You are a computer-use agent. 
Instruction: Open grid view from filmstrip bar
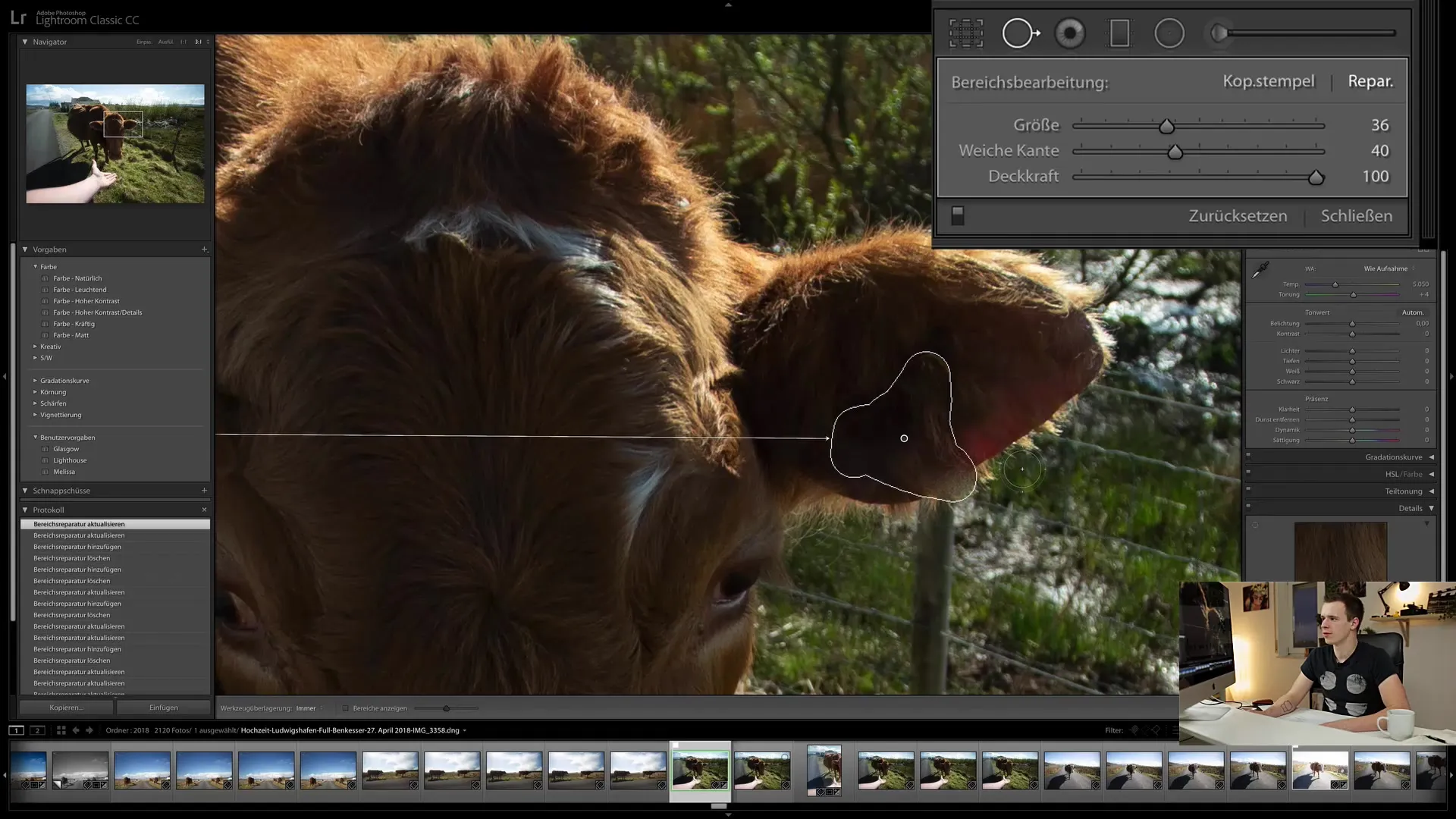pyautogui.click(x=61, y=730)
